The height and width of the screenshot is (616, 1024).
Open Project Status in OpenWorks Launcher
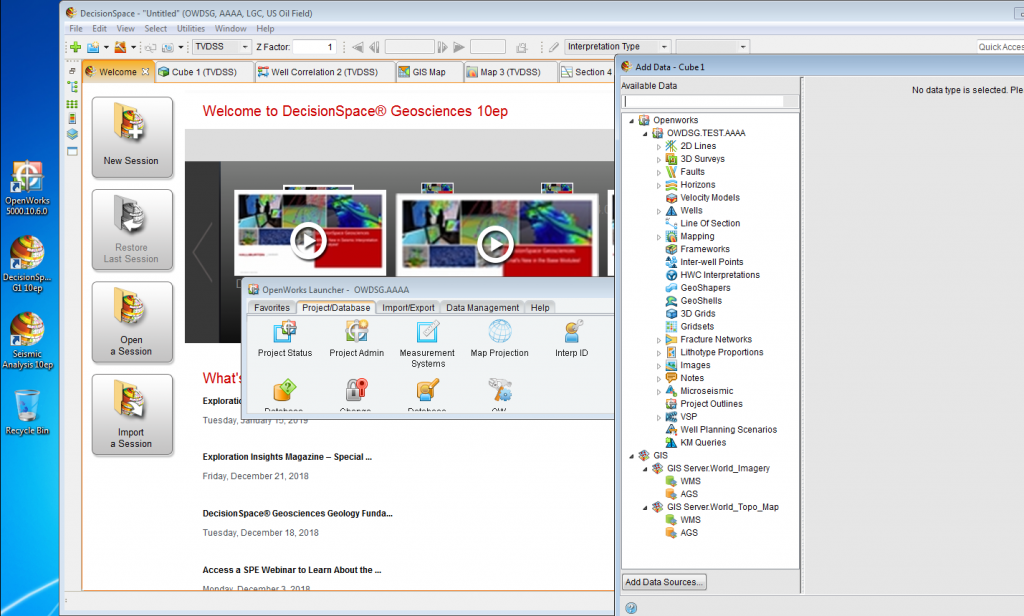[x=285, y=339]
